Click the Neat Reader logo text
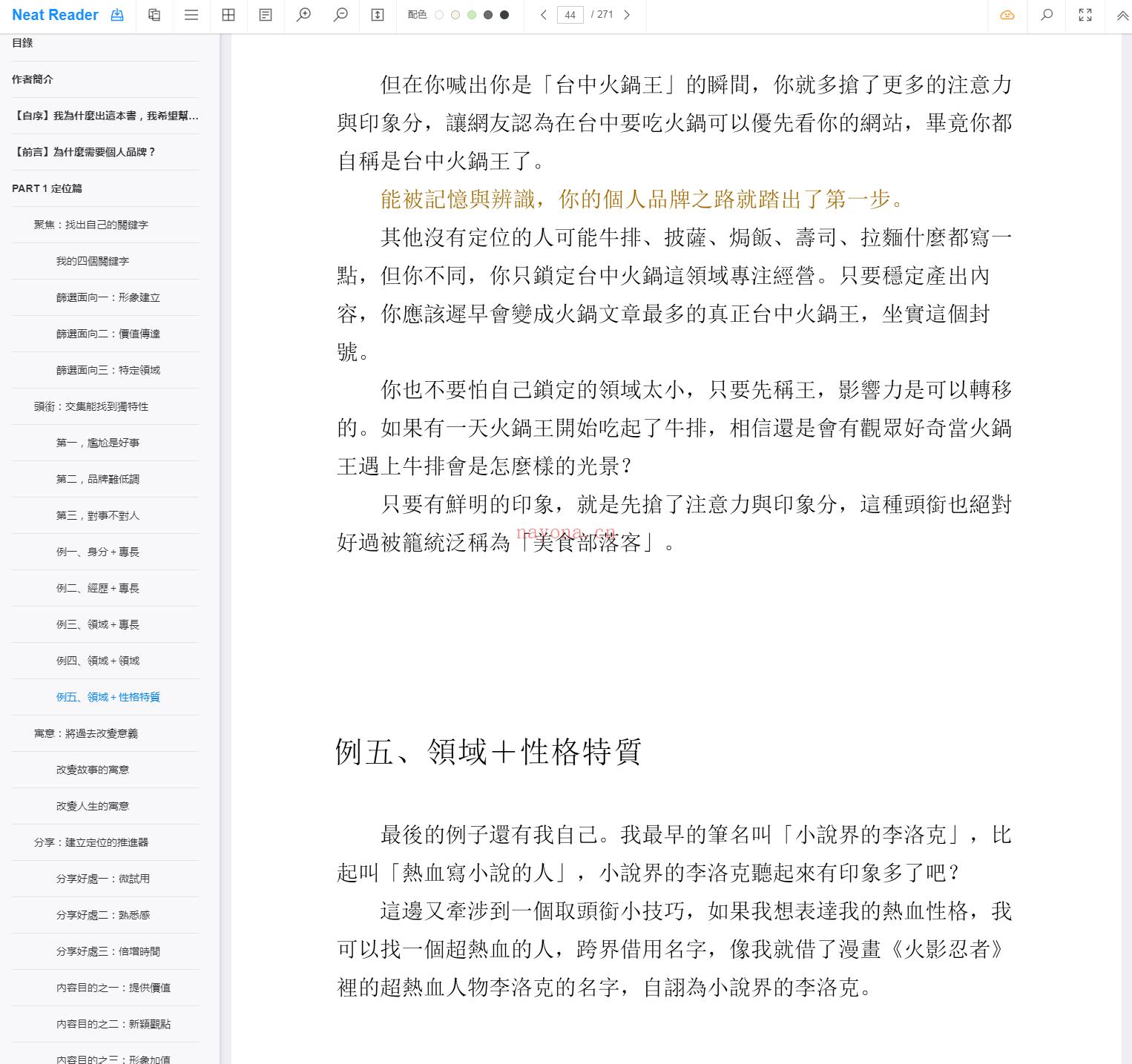 coord(55,15)
